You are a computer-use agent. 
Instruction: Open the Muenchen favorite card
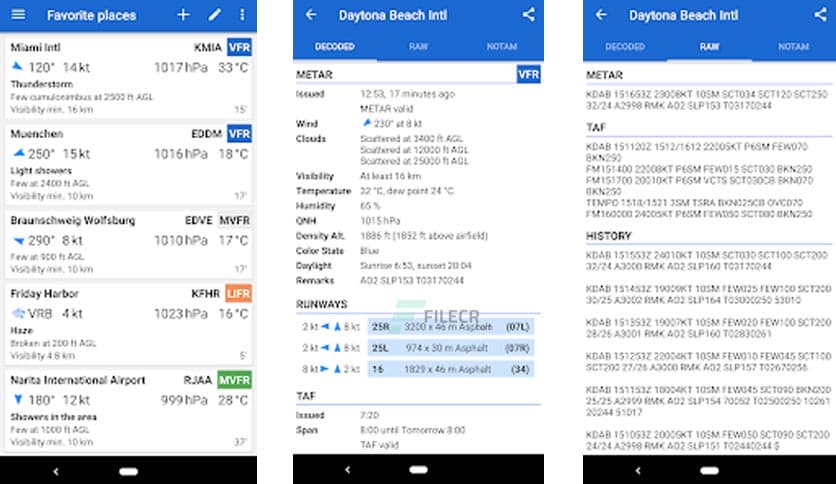click(x=128, y=163)
